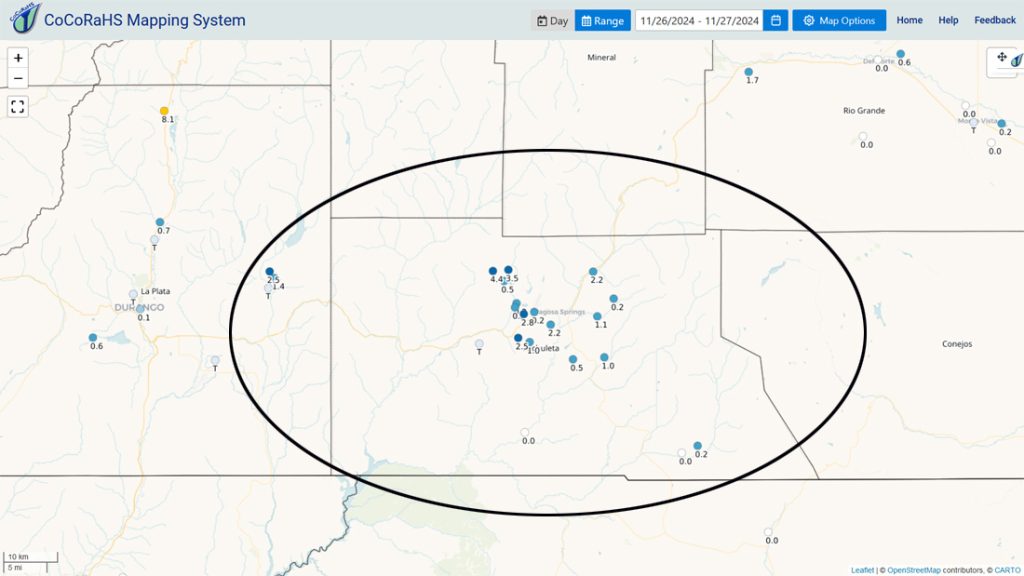This screenshot has height=576, width=1024.
Task: Select the 0.0 marker at bottom of map
Action: click(x=768, y=532)
